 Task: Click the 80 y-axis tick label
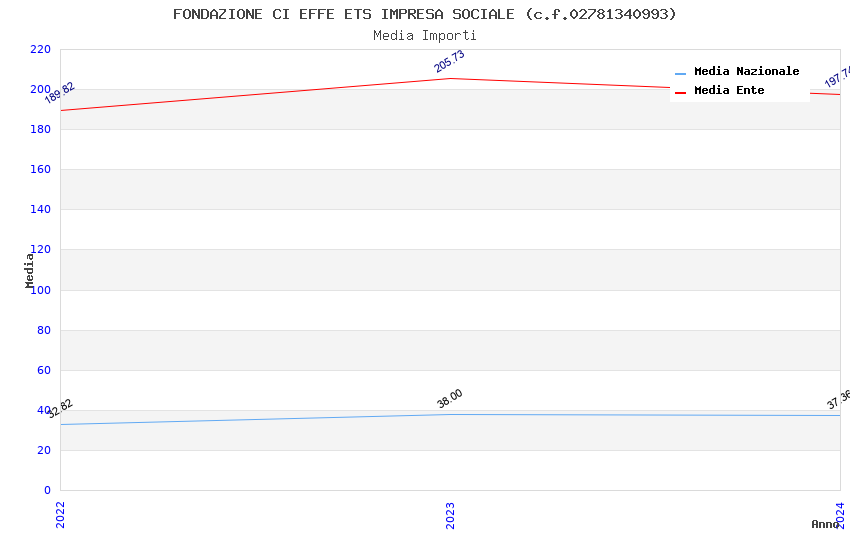(x=44, y=330)
